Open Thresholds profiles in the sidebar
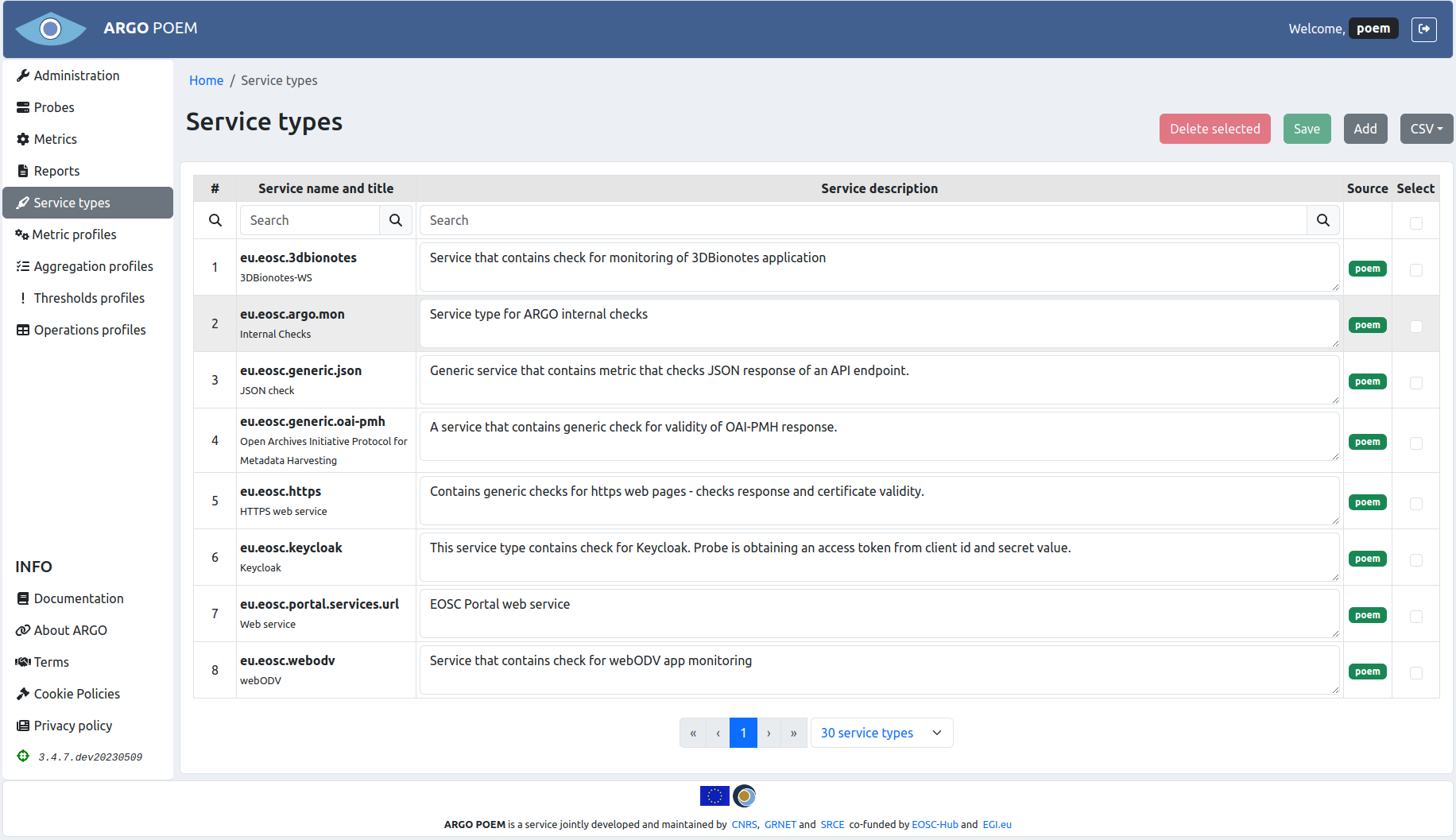This screenshot has height=840, width=1456. 89,298
